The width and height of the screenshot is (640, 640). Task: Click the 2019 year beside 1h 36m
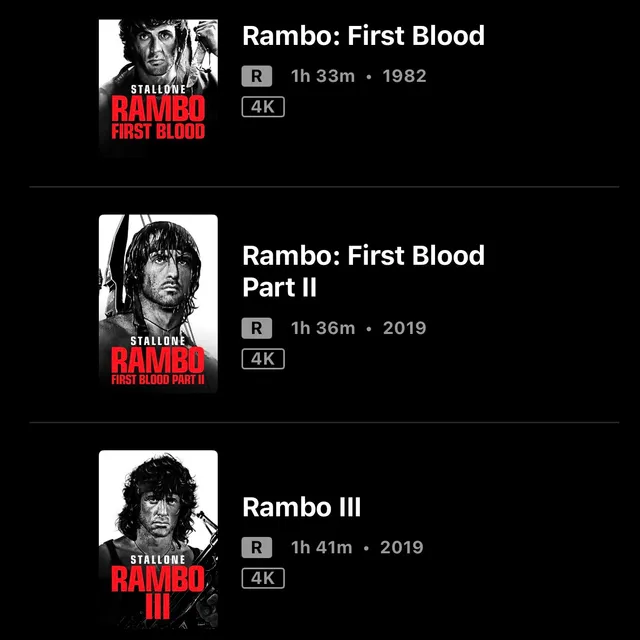click(404, 328)
